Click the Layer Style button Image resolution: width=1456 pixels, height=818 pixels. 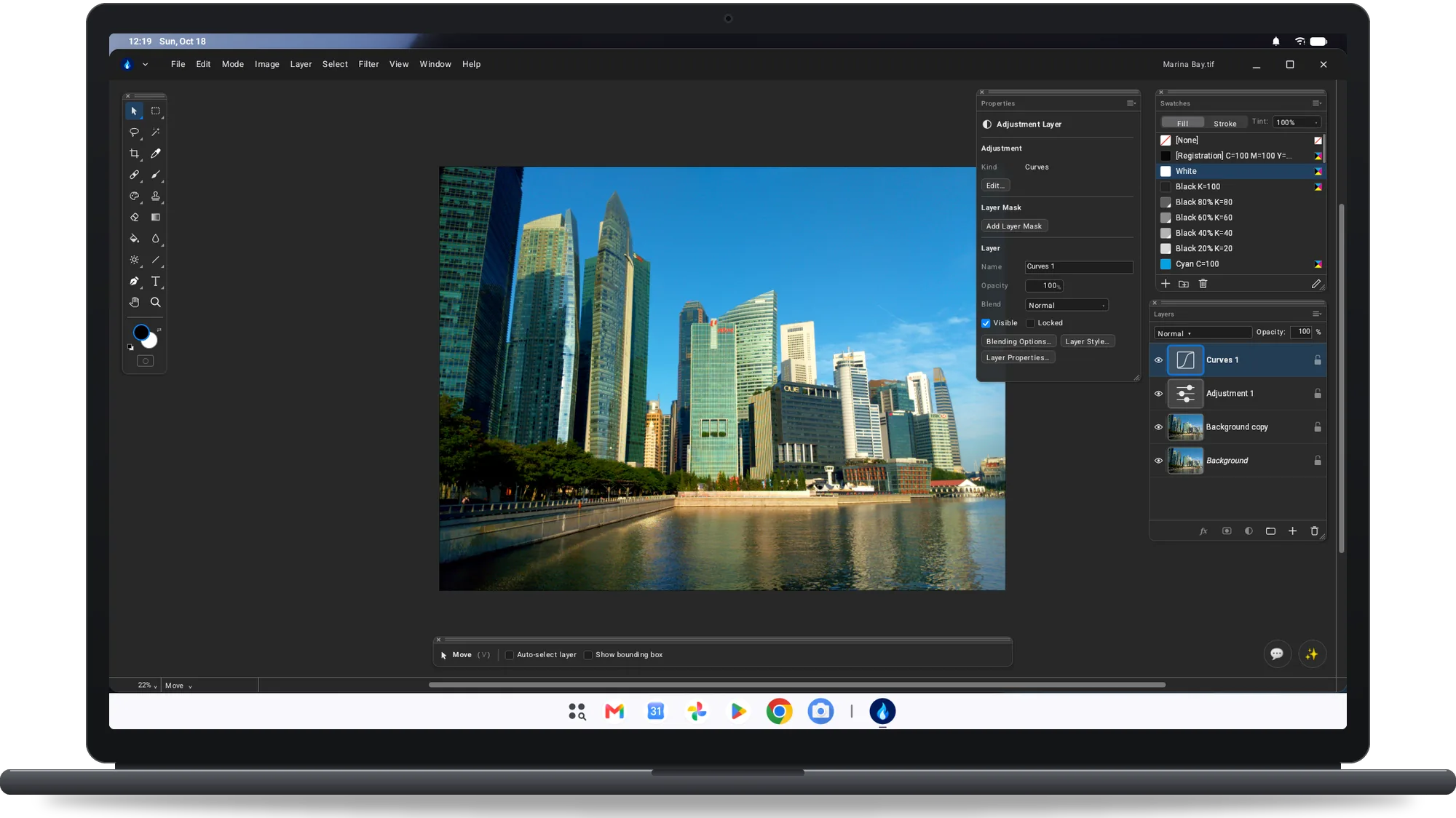pos(1087,341)
